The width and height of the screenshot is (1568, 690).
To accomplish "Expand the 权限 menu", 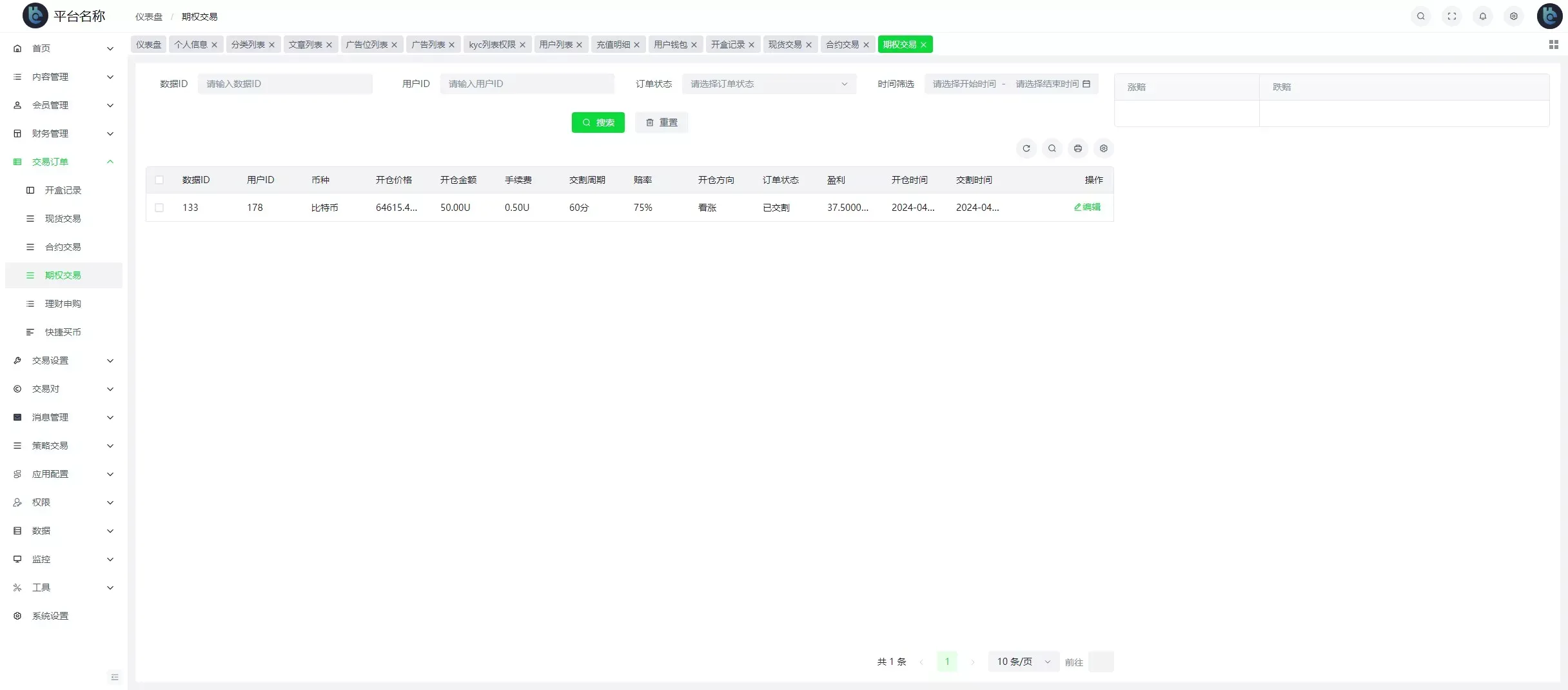I will point(64,502).
